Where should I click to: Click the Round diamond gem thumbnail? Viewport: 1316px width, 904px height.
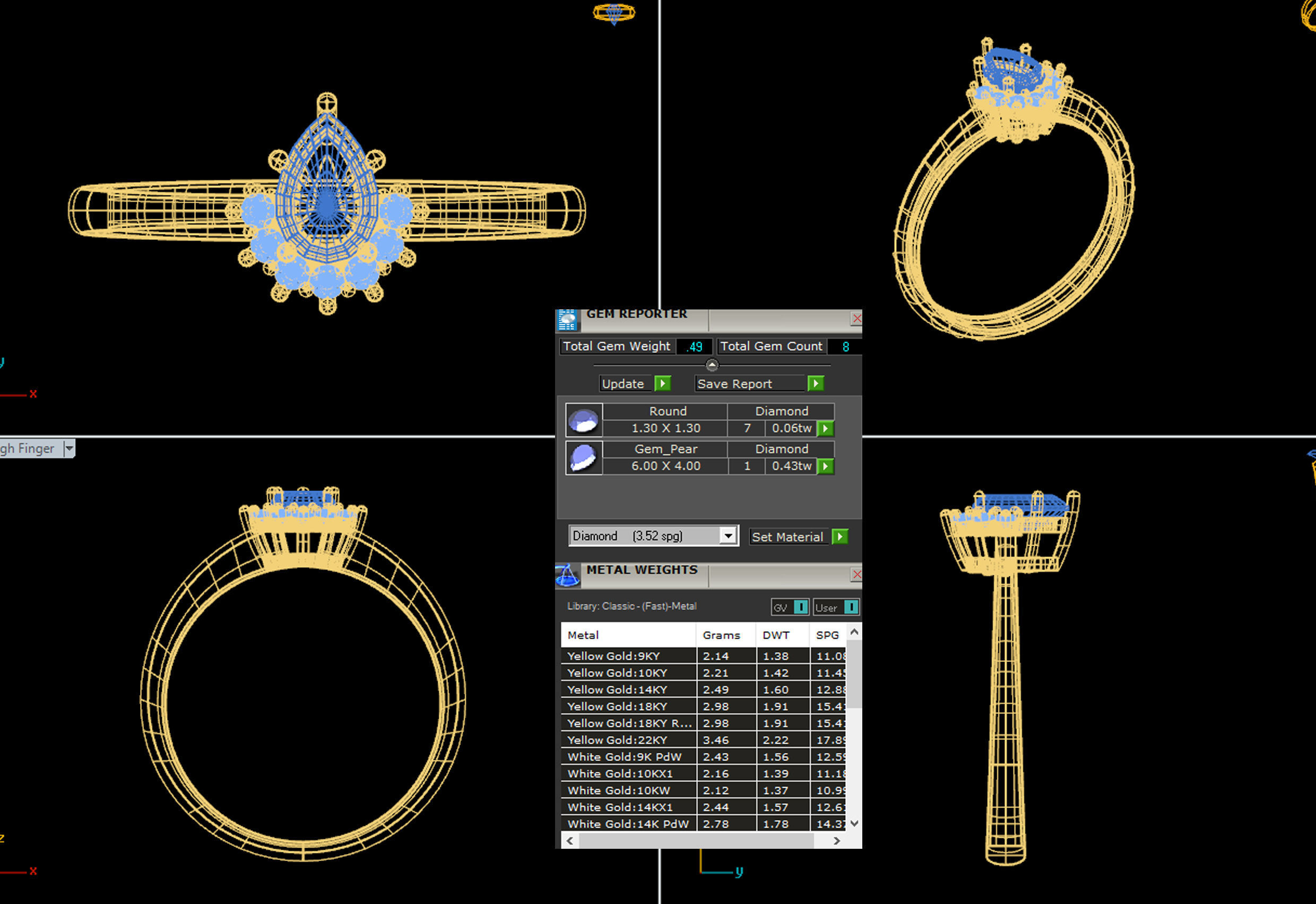[584, 420]
